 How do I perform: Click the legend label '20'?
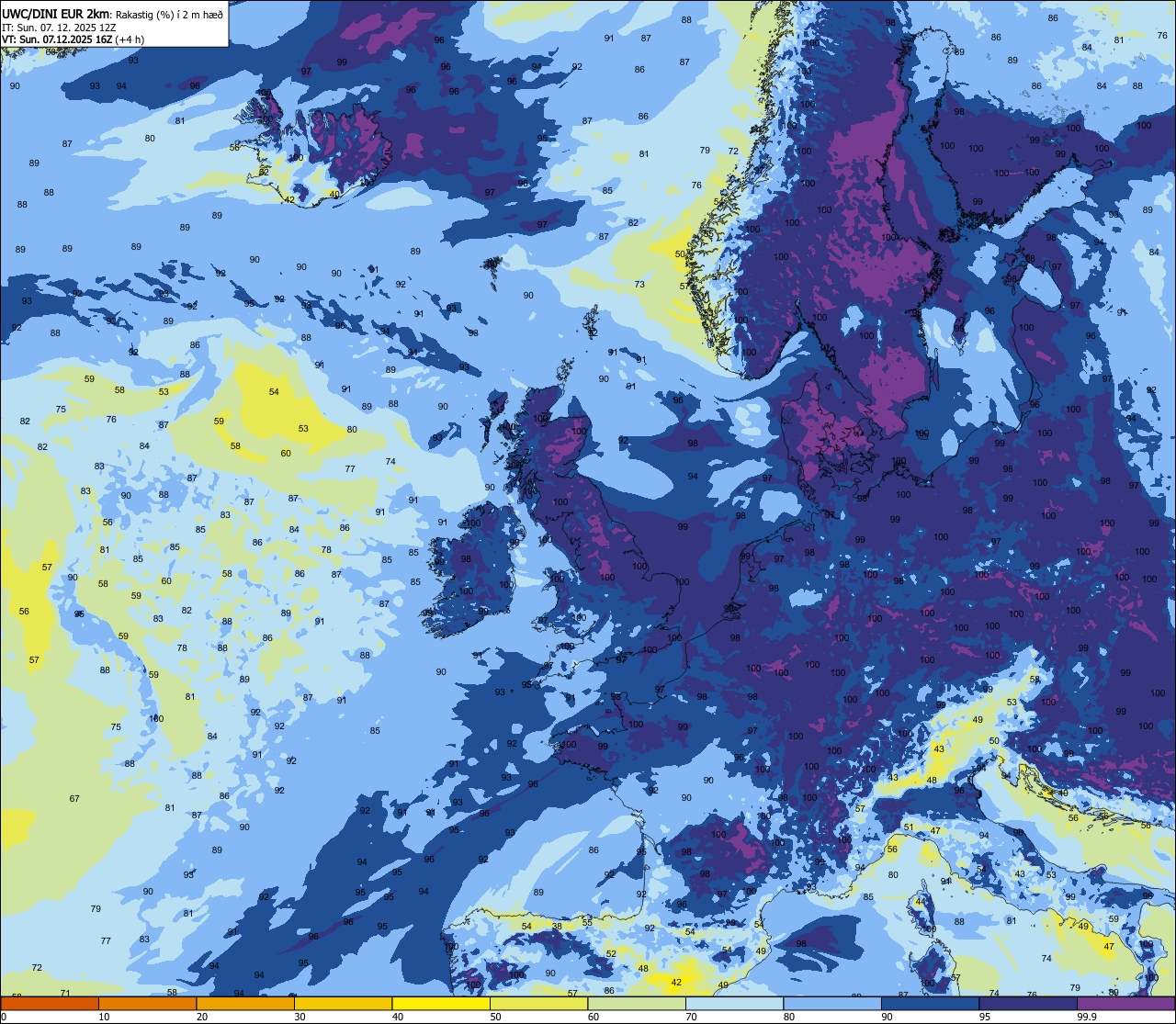(202, 1017)
